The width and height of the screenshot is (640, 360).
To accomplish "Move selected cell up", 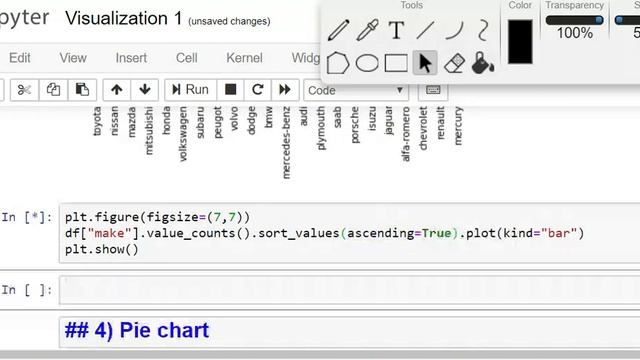I will click(x=117, y=89).
